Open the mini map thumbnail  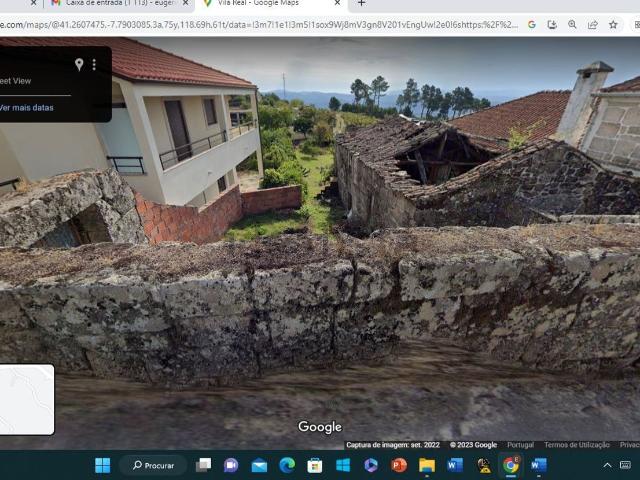tap(27, 399)
